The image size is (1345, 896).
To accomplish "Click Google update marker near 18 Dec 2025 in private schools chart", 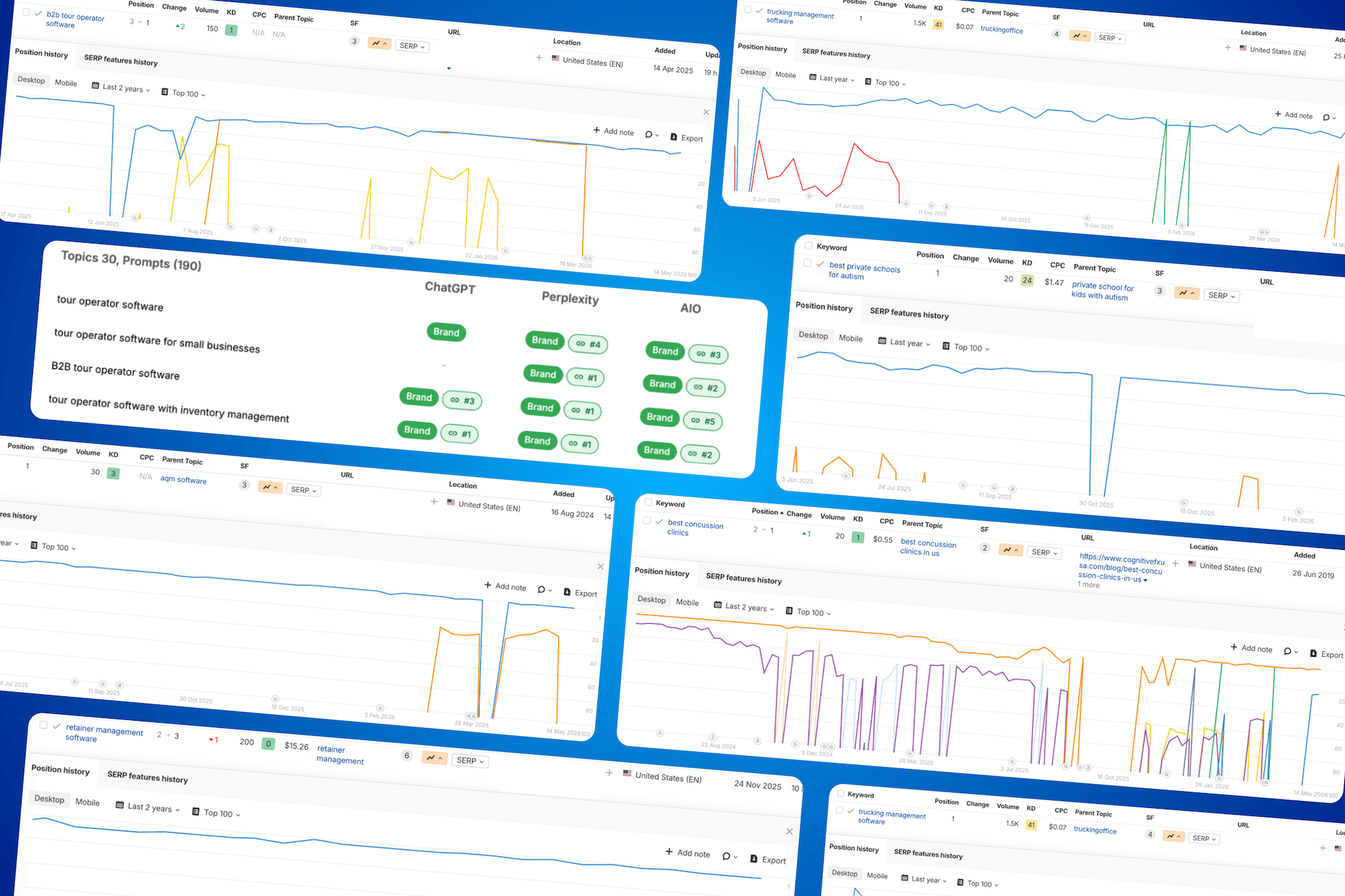I will click(x=1184, y=503).
